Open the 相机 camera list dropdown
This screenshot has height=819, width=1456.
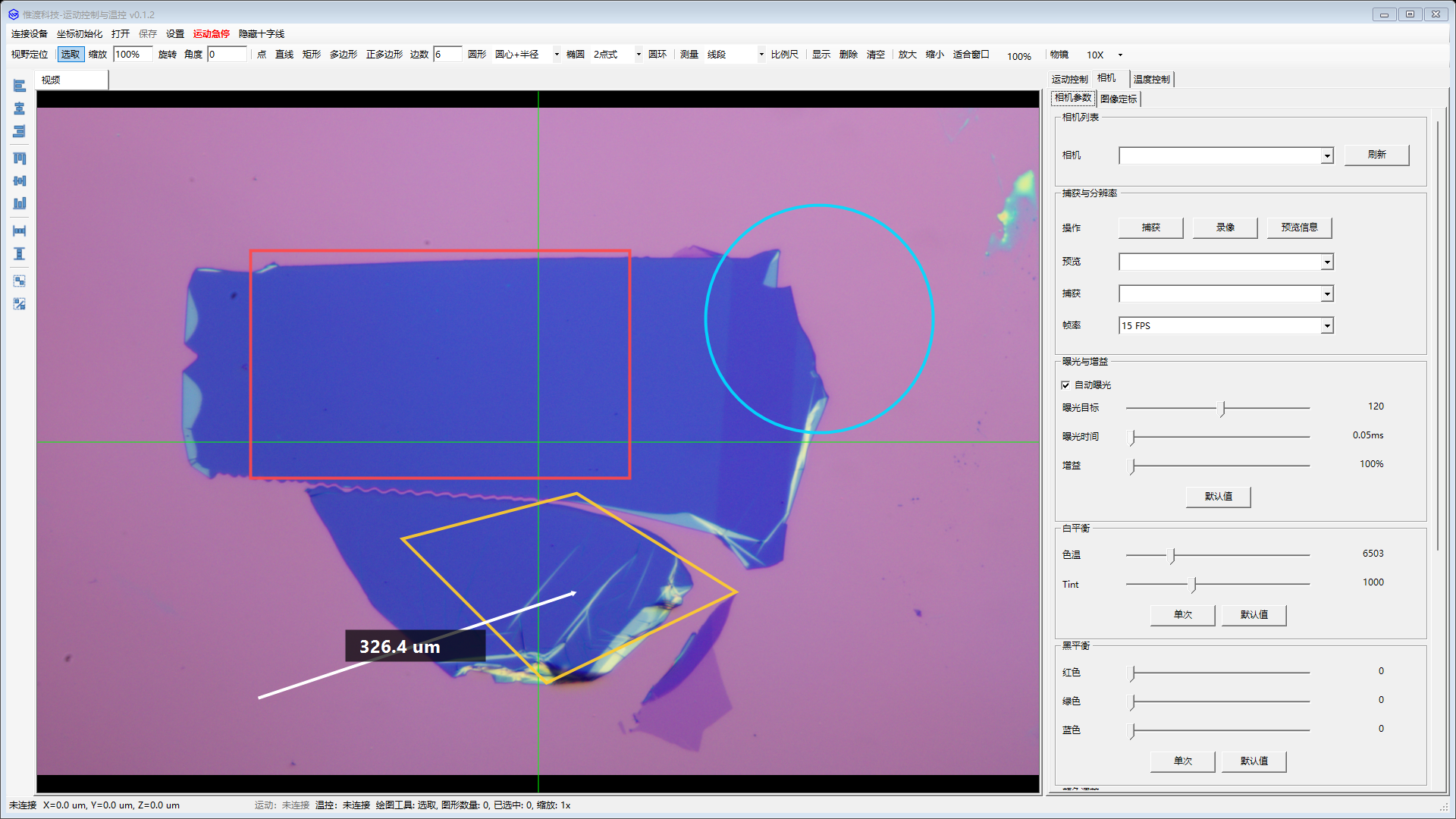coord(1326,155)
